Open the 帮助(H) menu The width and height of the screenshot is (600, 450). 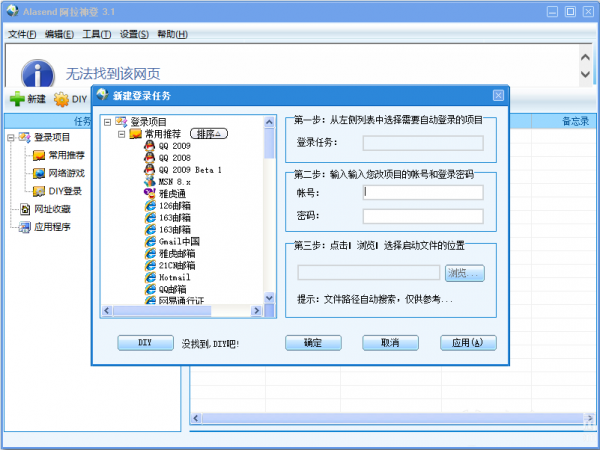[173, 34]
